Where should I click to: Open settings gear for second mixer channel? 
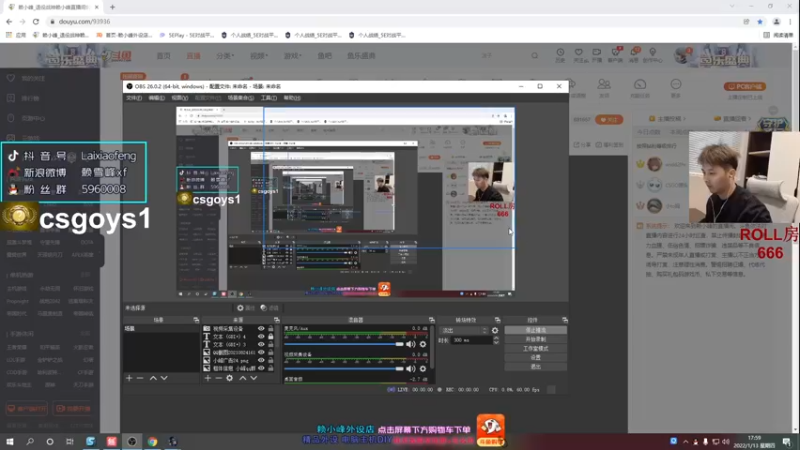click(422, 368)
